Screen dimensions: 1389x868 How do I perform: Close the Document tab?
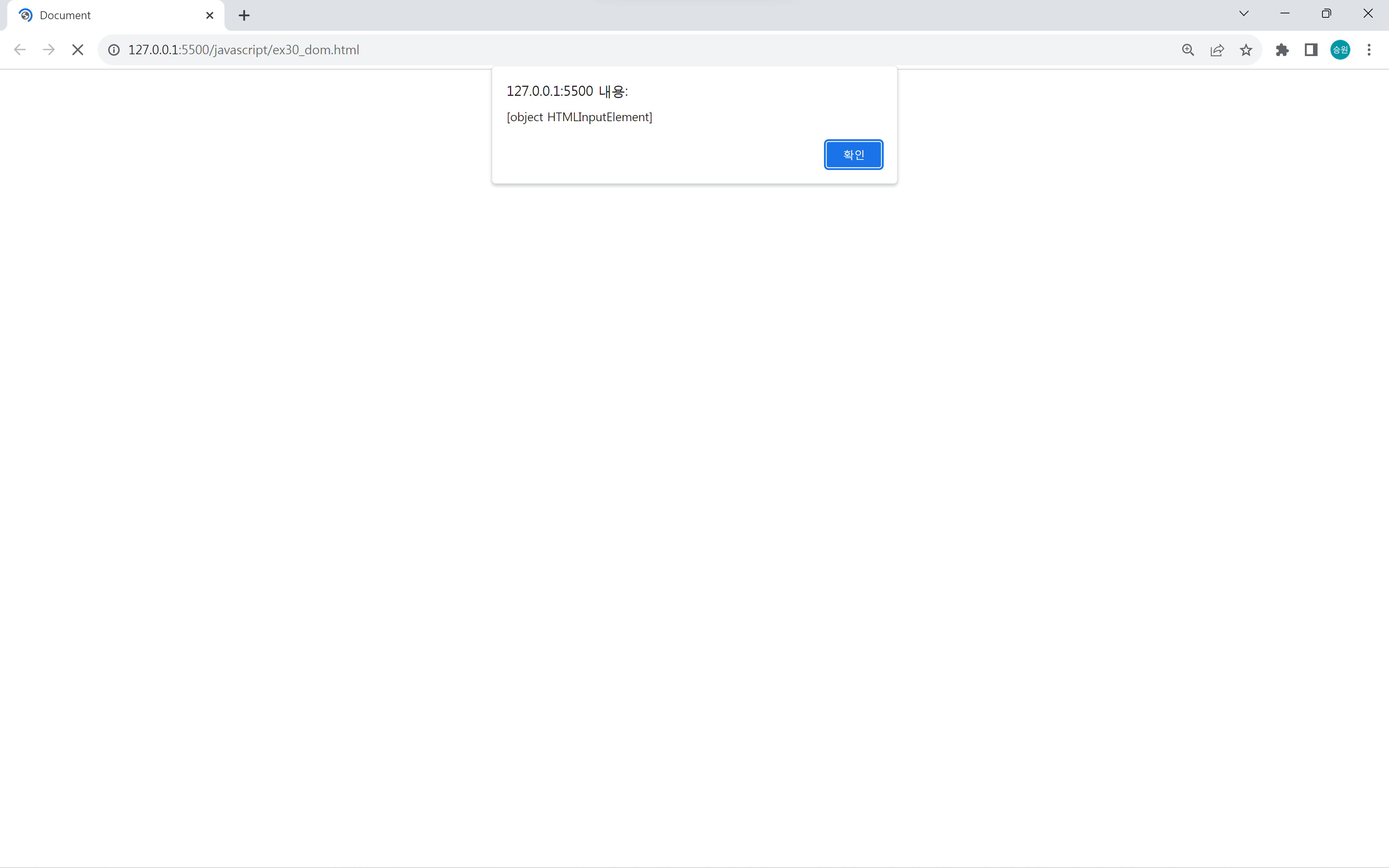[x=209, y=16]
